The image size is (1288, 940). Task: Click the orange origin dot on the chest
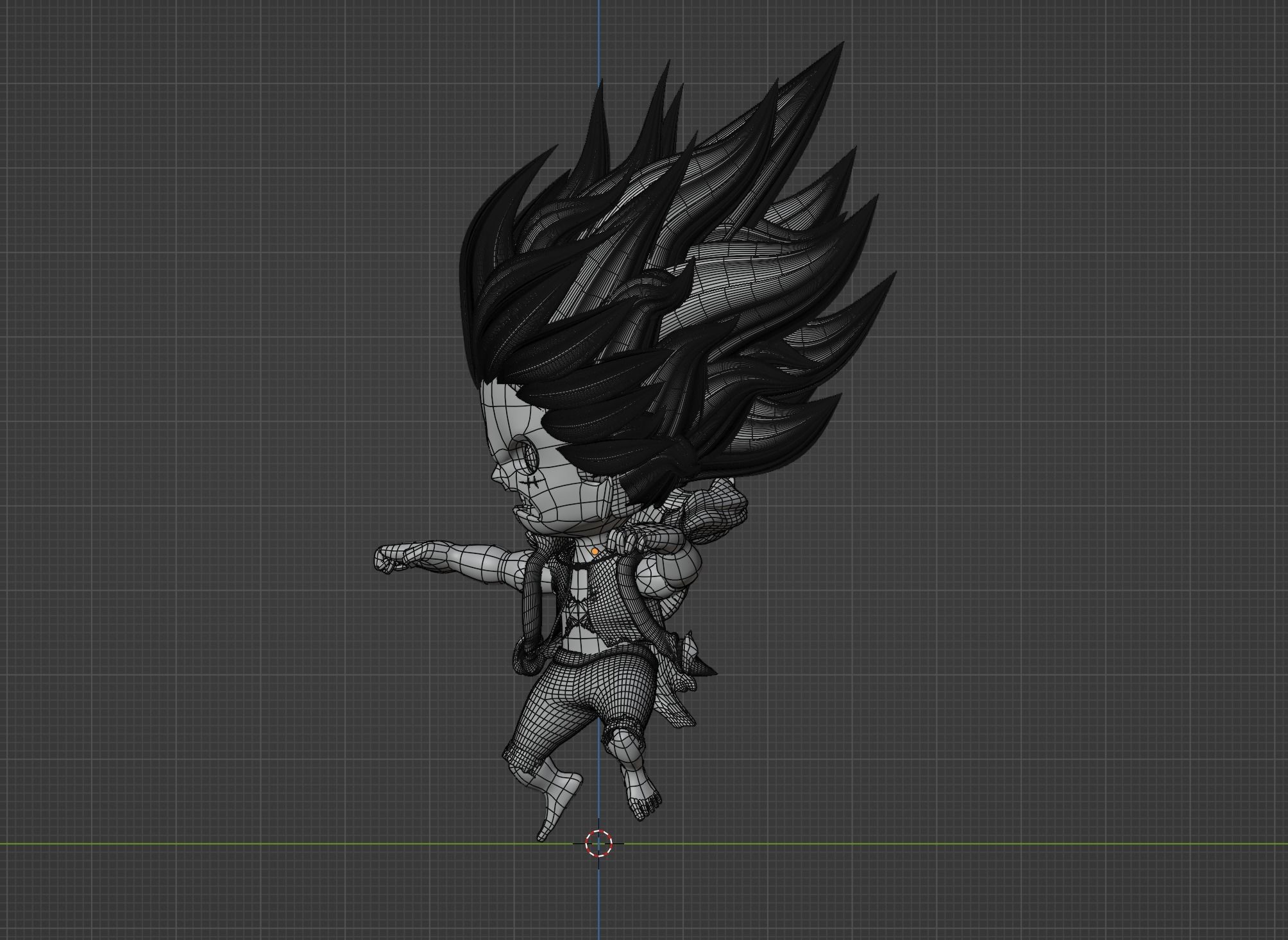coord(595,551)
